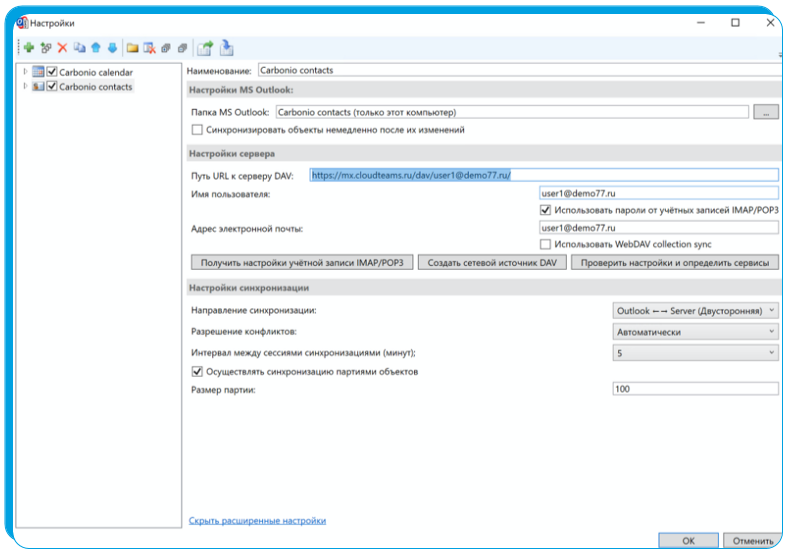This screenshot has width=790, height=553.
Task: Enable WebDAV collection sync checkbox
Action: tap(545, 244)
